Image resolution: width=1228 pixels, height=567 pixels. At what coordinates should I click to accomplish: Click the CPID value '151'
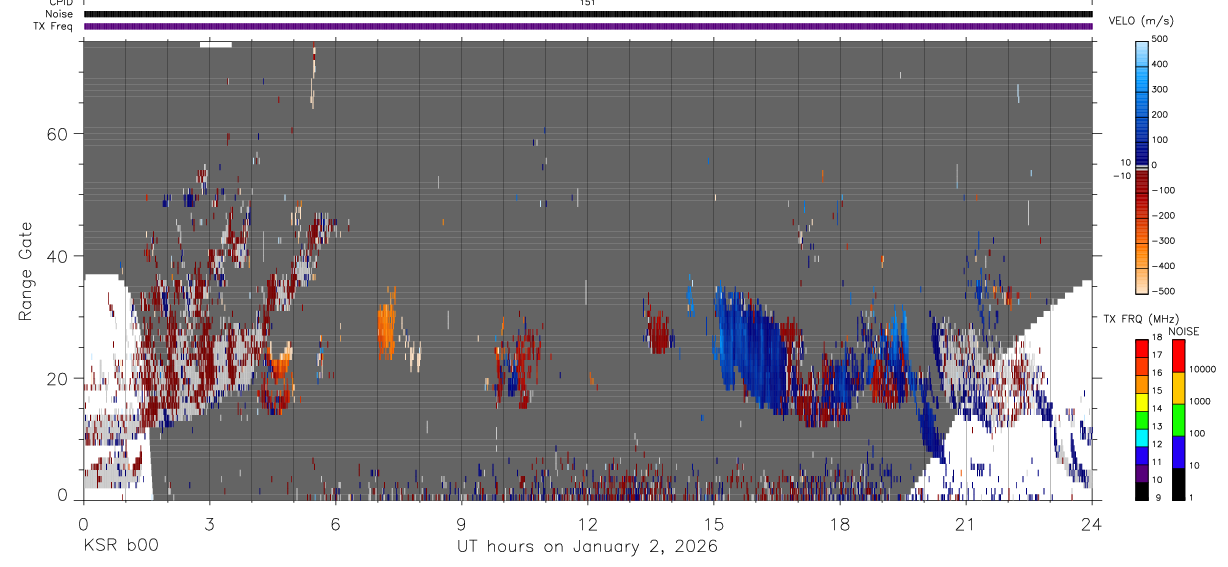click(x=587, y=3)
